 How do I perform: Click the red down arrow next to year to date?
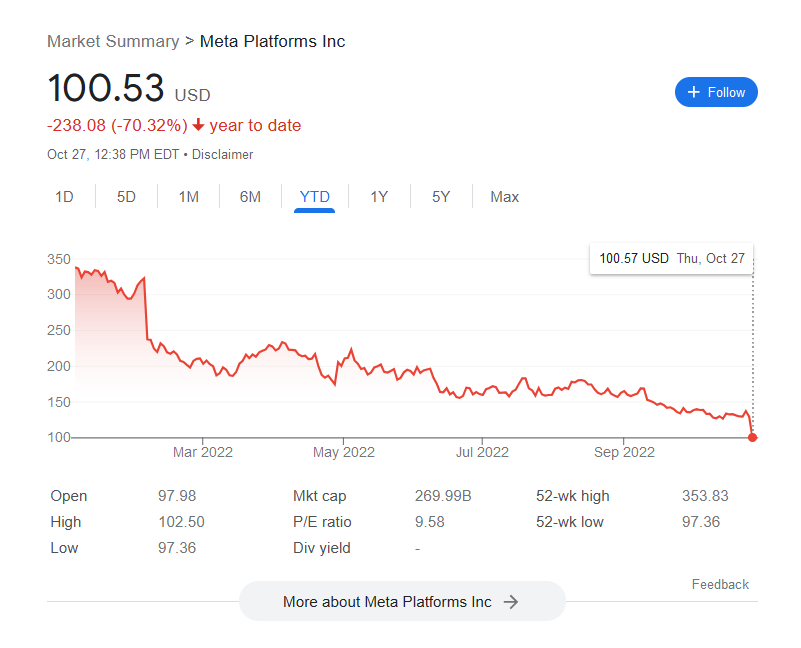198,125
